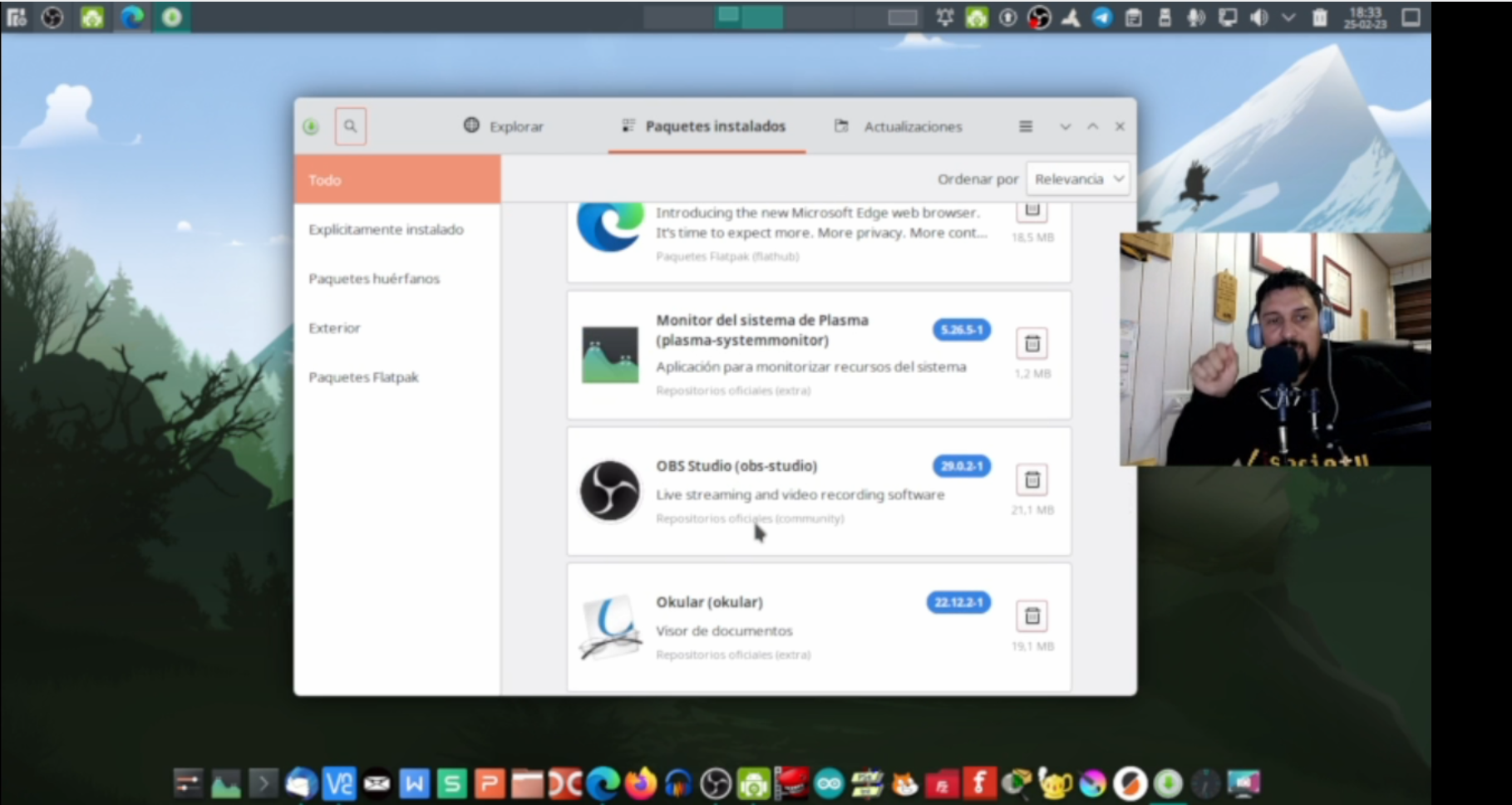Click the trash icon for Microsoft Edge

click(1032, 210)
